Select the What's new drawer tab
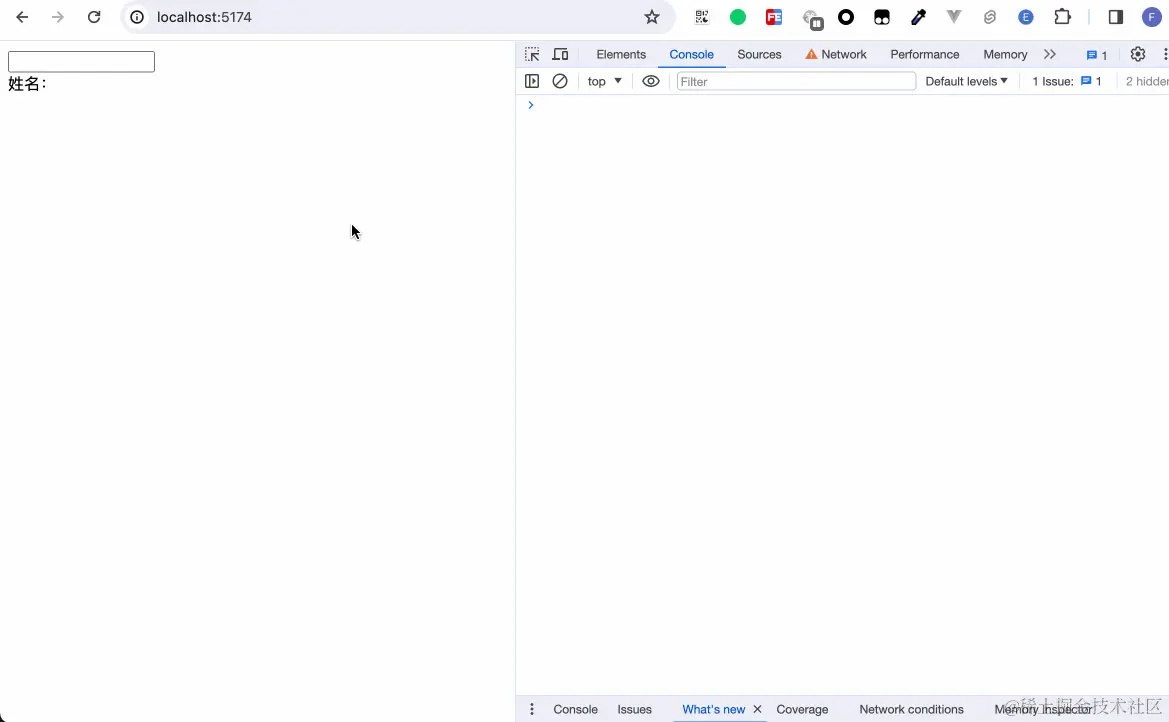Viewport: 1169px width, 722px height. (x=713, y=709)
